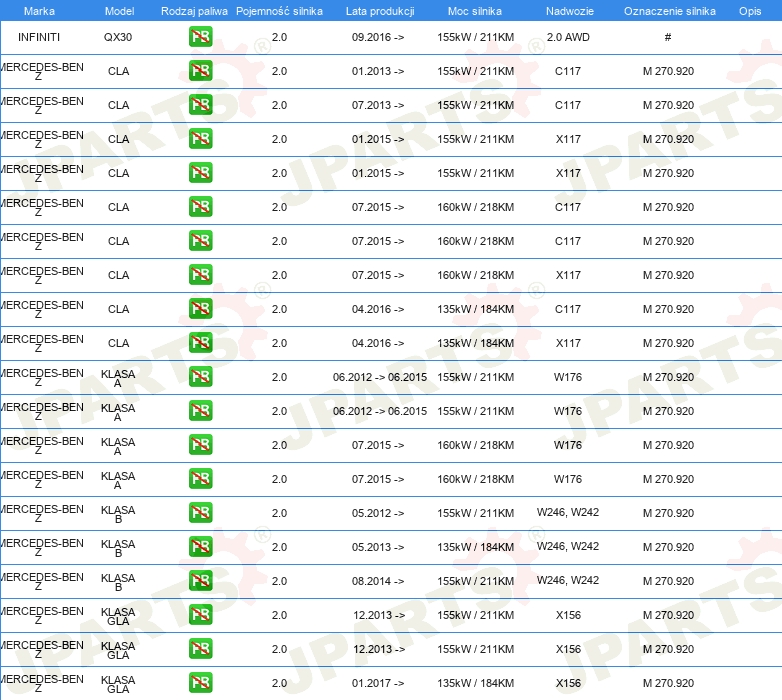The height and width of the screenshot is (700, 782).
Task: Click the Nadwozie column header
Action: [x=567, y=10]
